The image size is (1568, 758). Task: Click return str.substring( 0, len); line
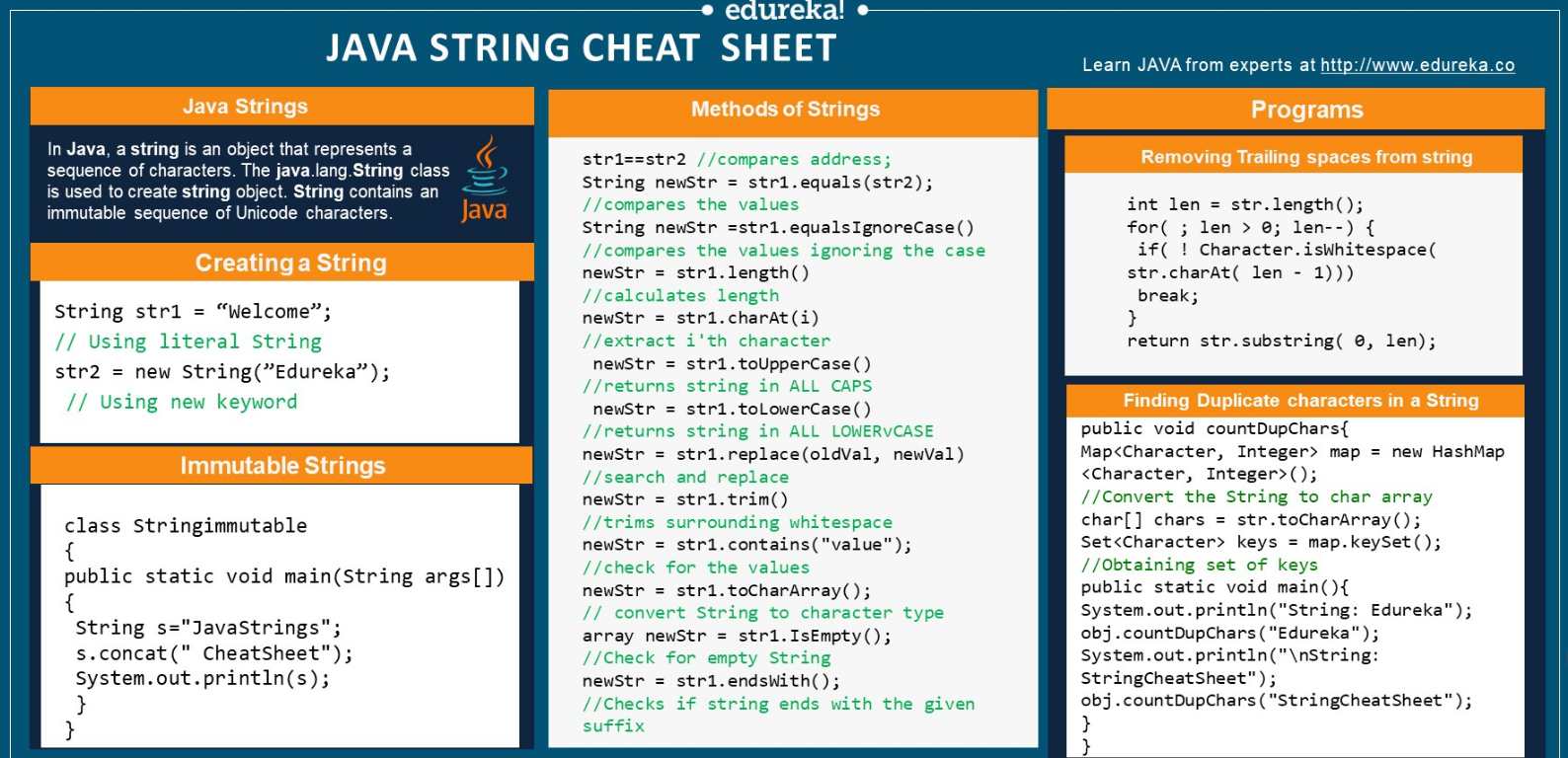(x=1282, y=341)
